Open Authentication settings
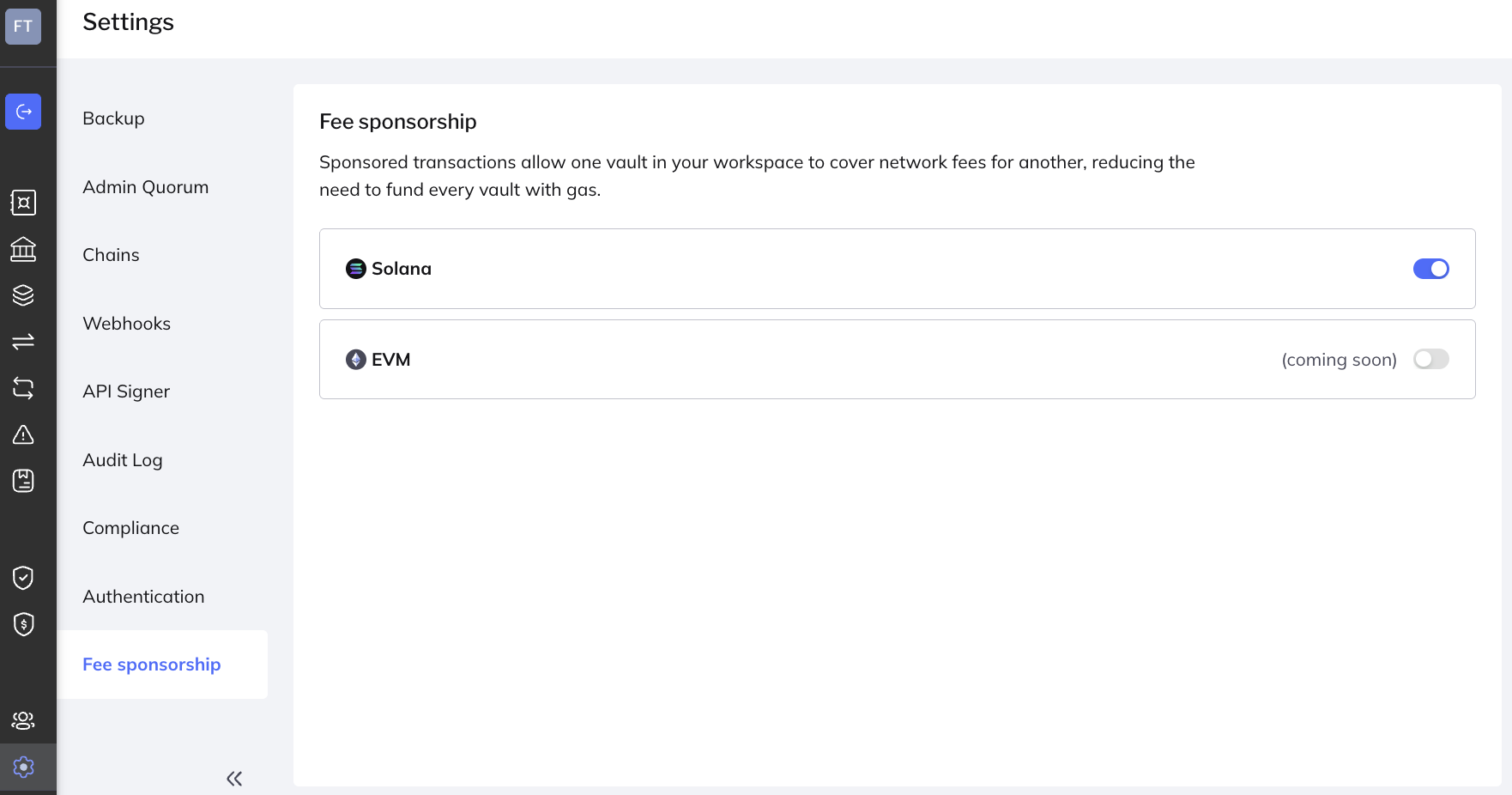The width and height of the screenshot is (1512, 795). [143, 597]
